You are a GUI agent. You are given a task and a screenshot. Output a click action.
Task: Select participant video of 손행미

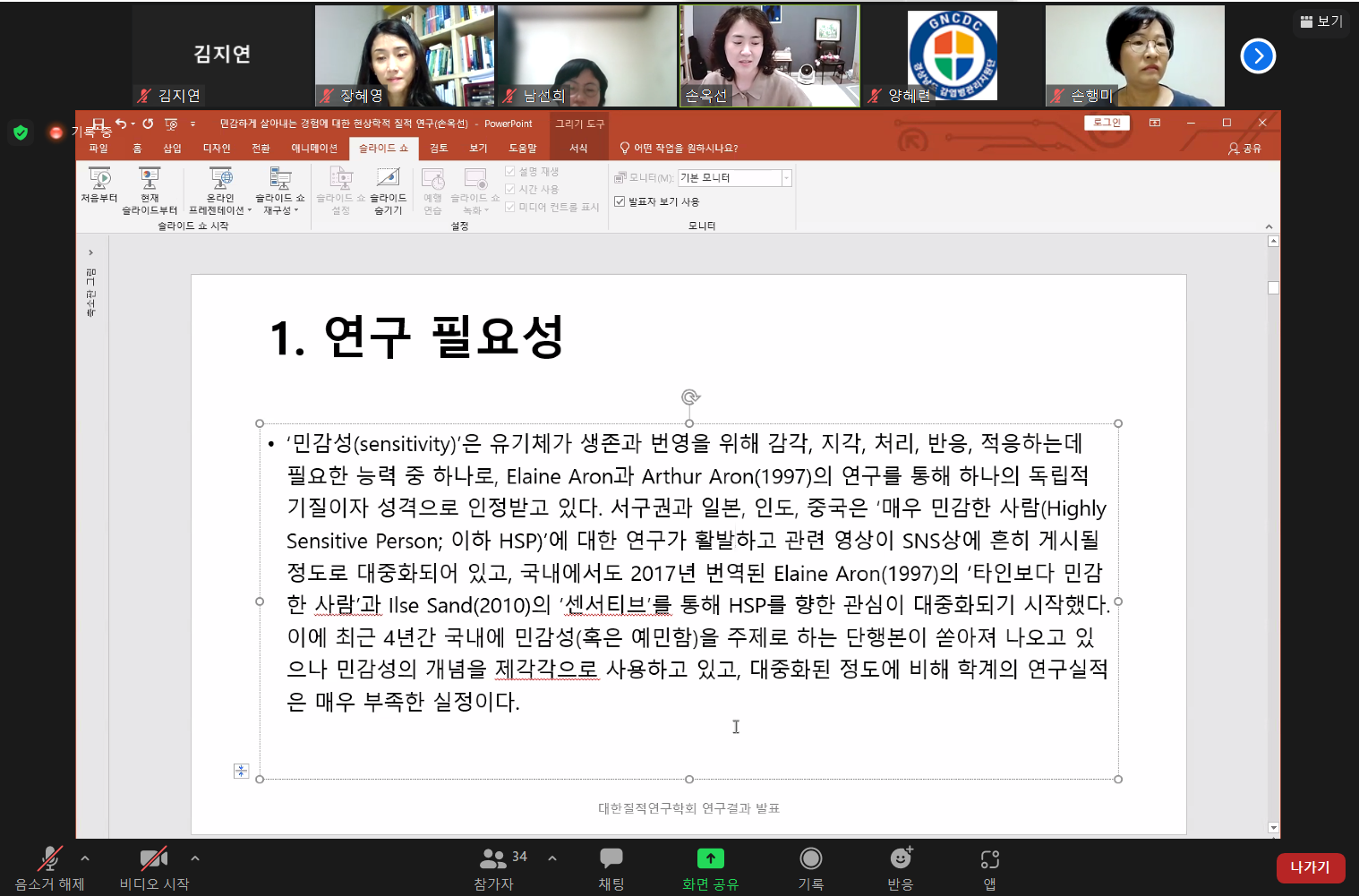tap(1135, 55)
